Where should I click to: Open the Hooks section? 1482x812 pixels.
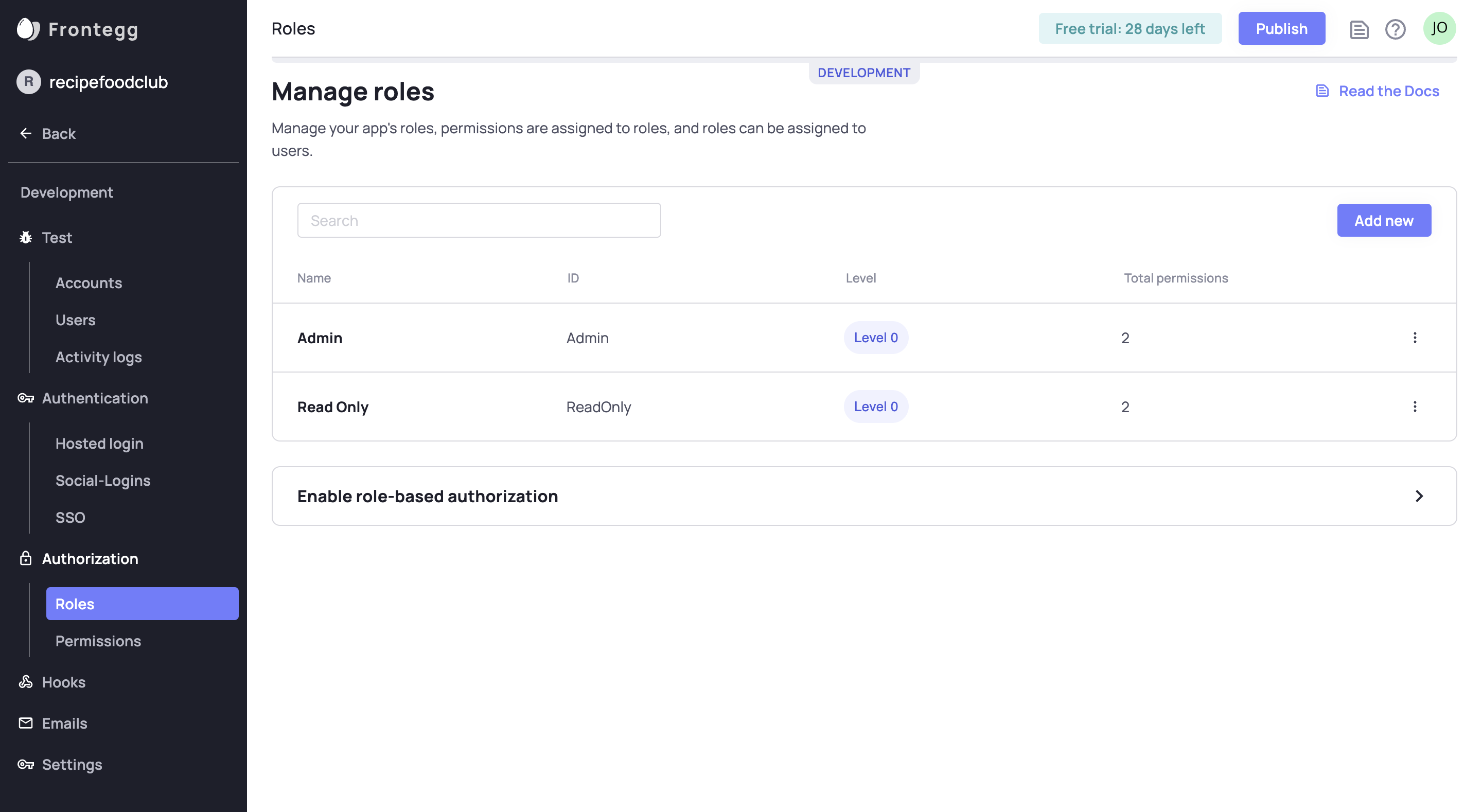(63, 682)
